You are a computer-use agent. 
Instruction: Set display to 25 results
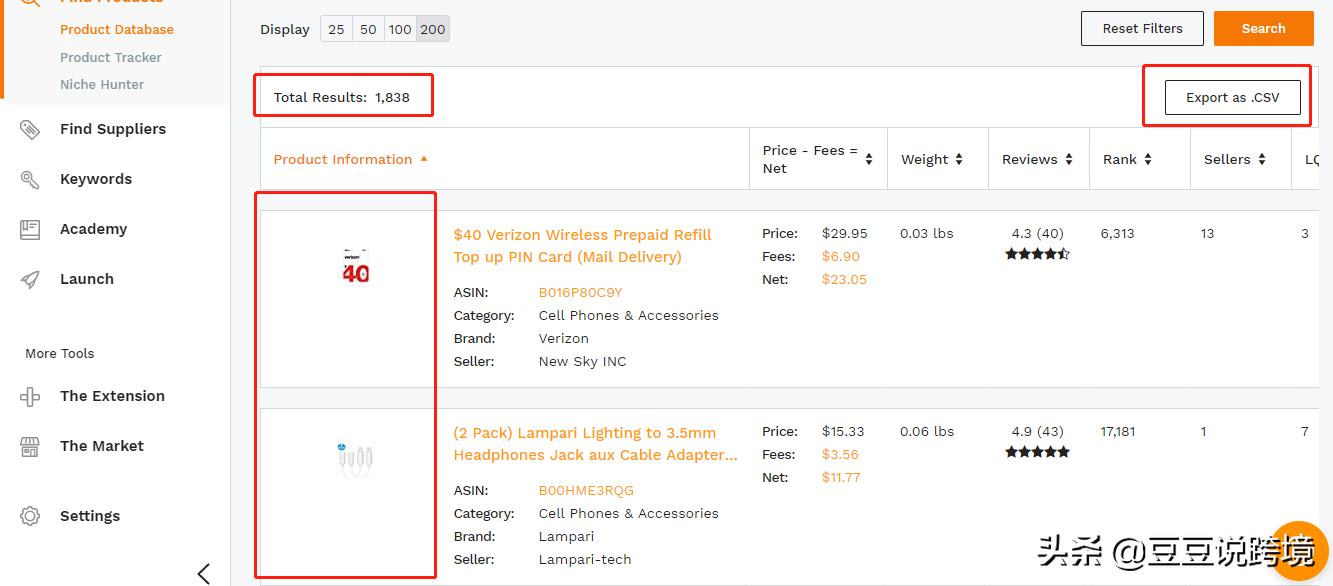[336, 29]
